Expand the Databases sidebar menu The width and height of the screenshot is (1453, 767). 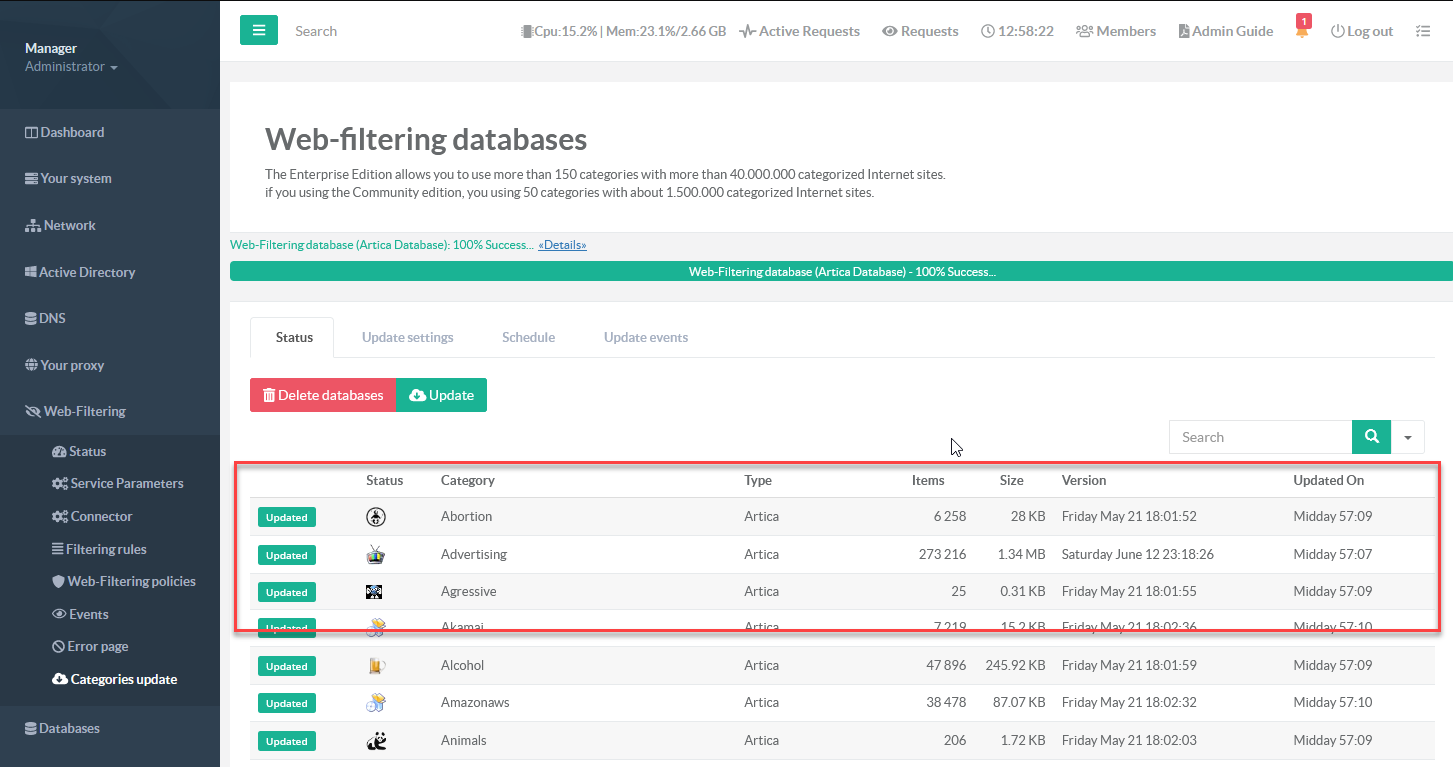[x=68, y=728]
